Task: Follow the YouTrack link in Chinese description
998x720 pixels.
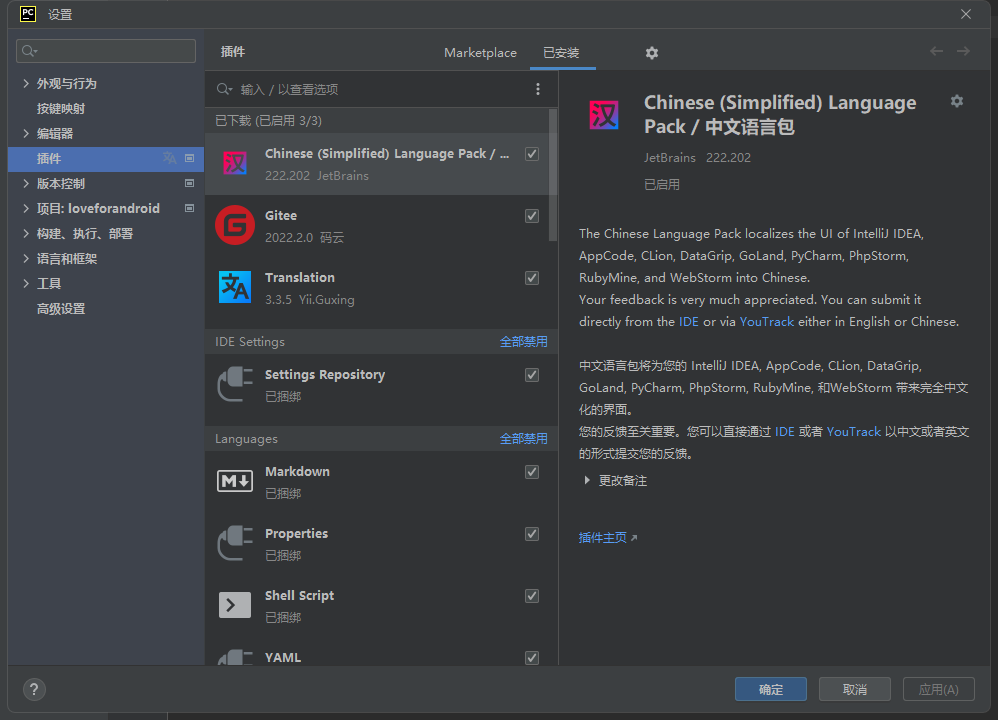Action: pos(854,432)
